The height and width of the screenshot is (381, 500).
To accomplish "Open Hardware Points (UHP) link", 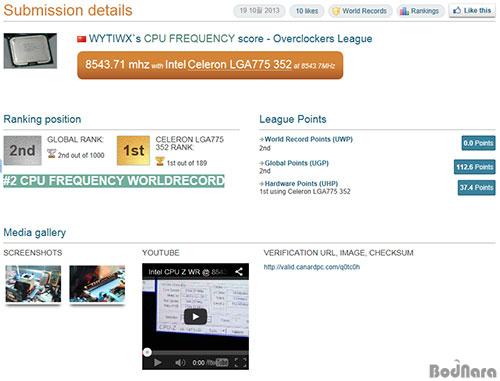I will [x=301, y=184].
